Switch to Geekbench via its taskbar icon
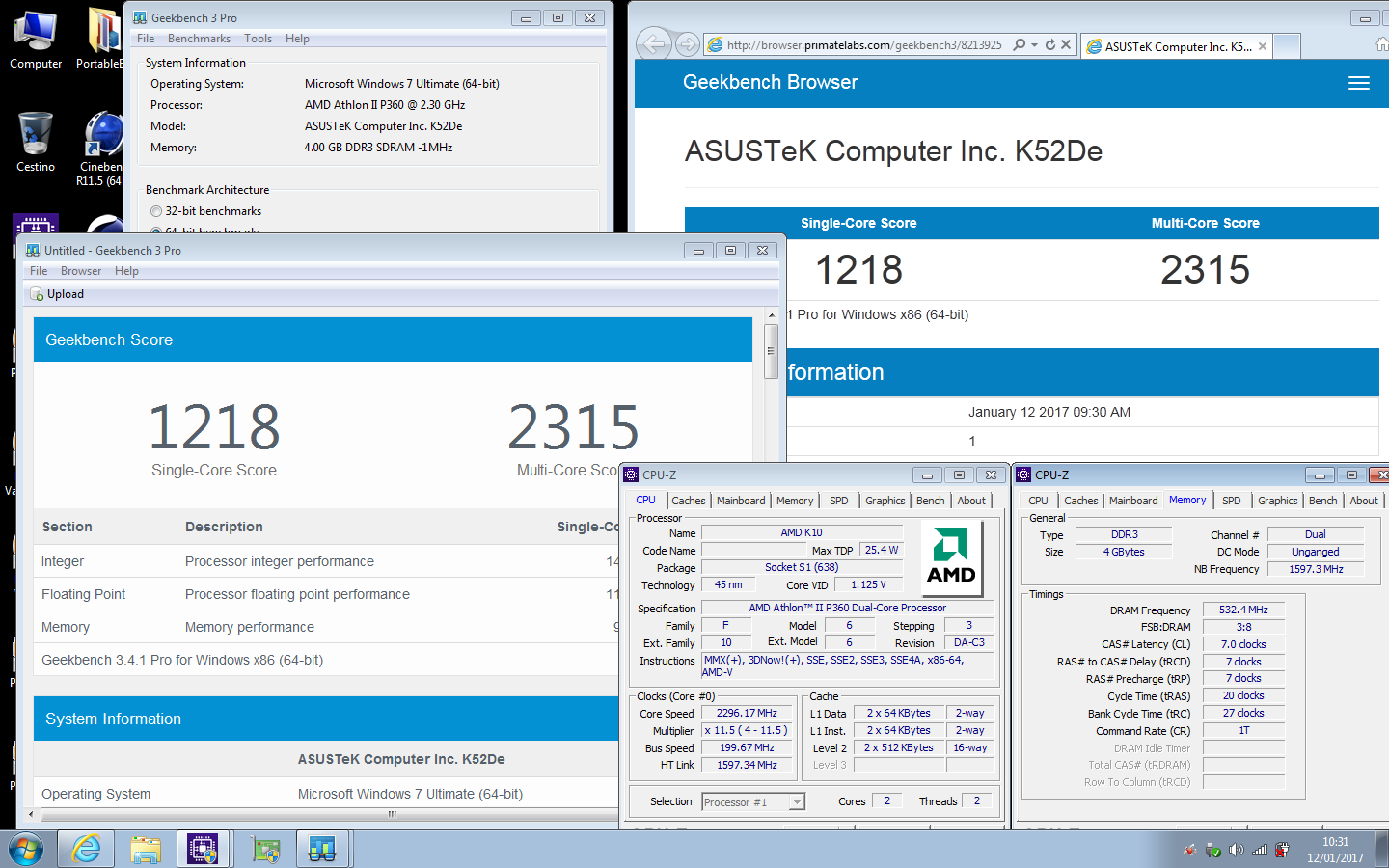1389x868 pixels. point(321,850)
